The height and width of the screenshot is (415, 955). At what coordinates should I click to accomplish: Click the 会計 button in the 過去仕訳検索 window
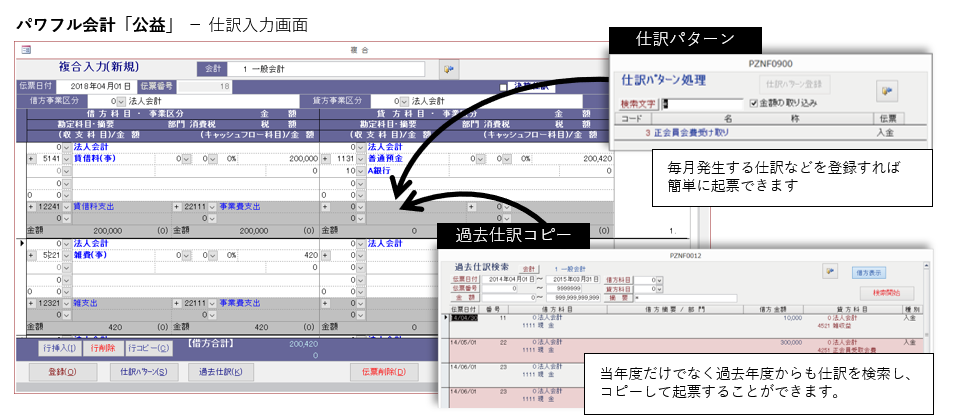pos(529,269)
